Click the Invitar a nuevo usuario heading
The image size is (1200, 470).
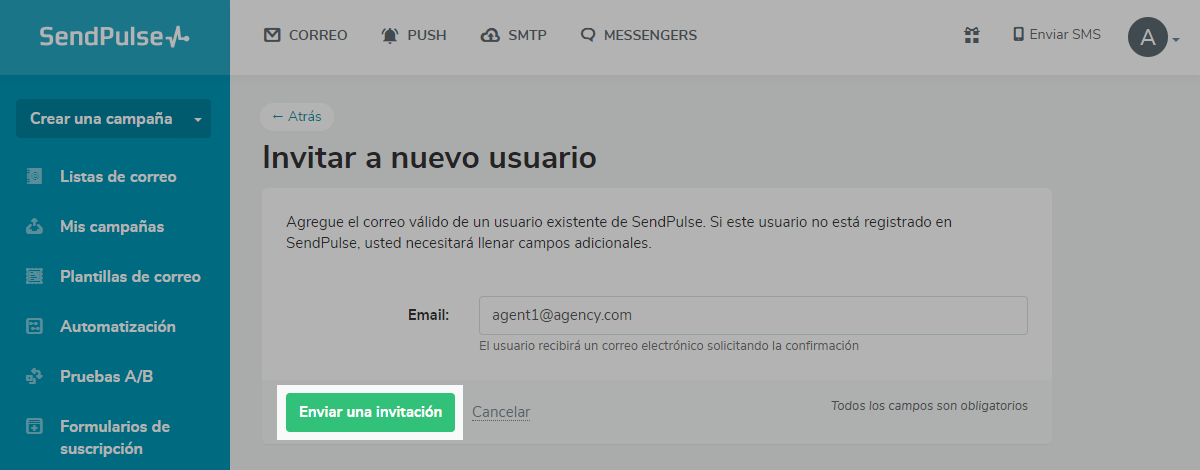coord(430,158)
